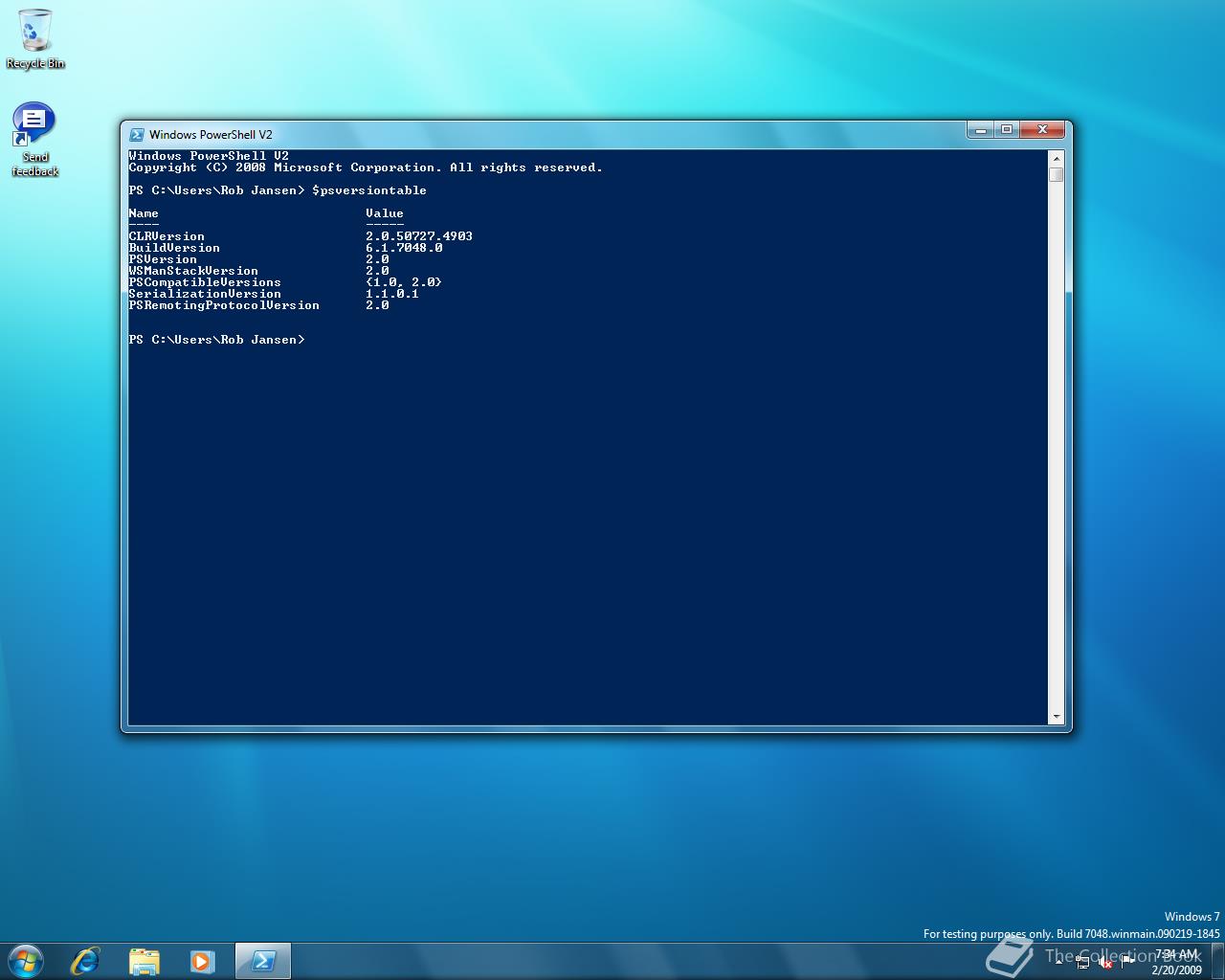The width and height of the screenshot is (1225, 980).
Task: Click the Windows Start orb
Action: coord(25,960)
